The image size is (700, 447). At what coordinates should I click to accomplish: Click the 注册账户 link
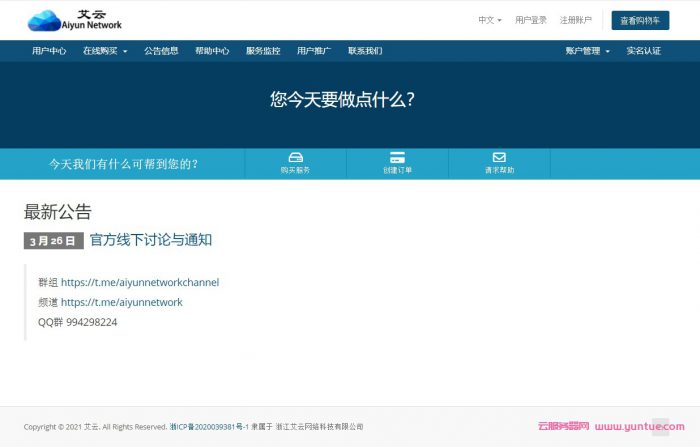point(575,20)
